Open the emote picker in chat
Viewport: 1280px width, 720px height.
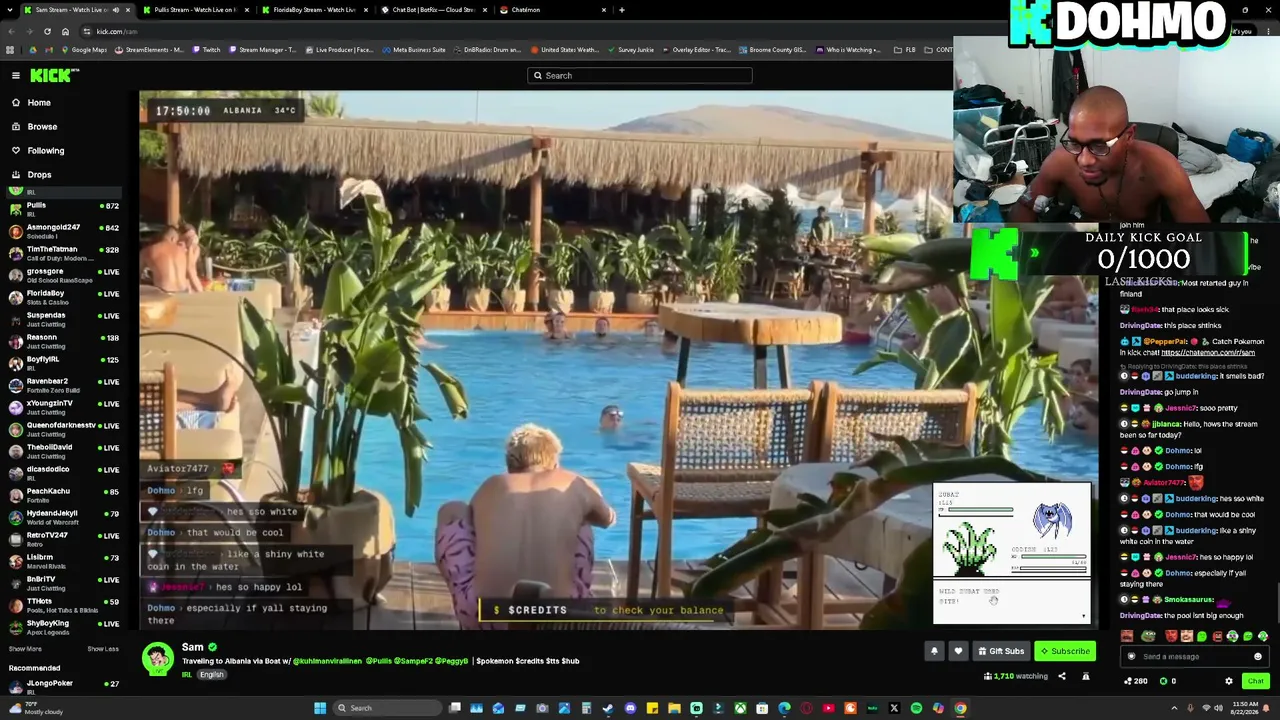click(1258, 657)
